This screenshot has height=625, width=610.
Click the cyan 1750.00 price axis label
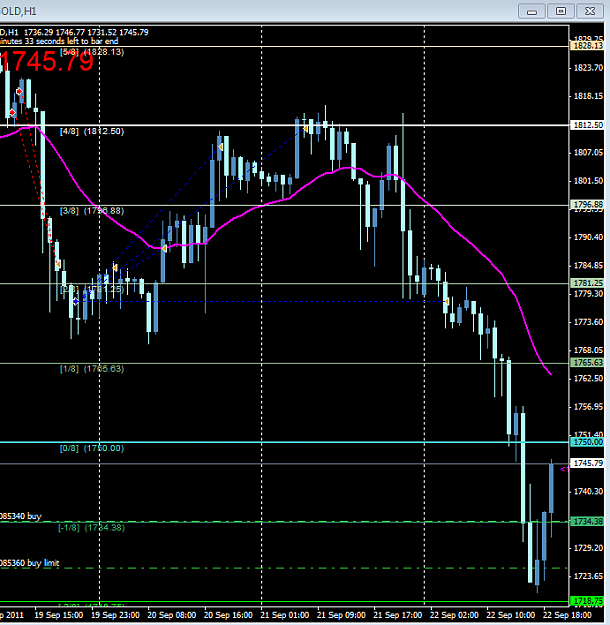click(588, 442)
